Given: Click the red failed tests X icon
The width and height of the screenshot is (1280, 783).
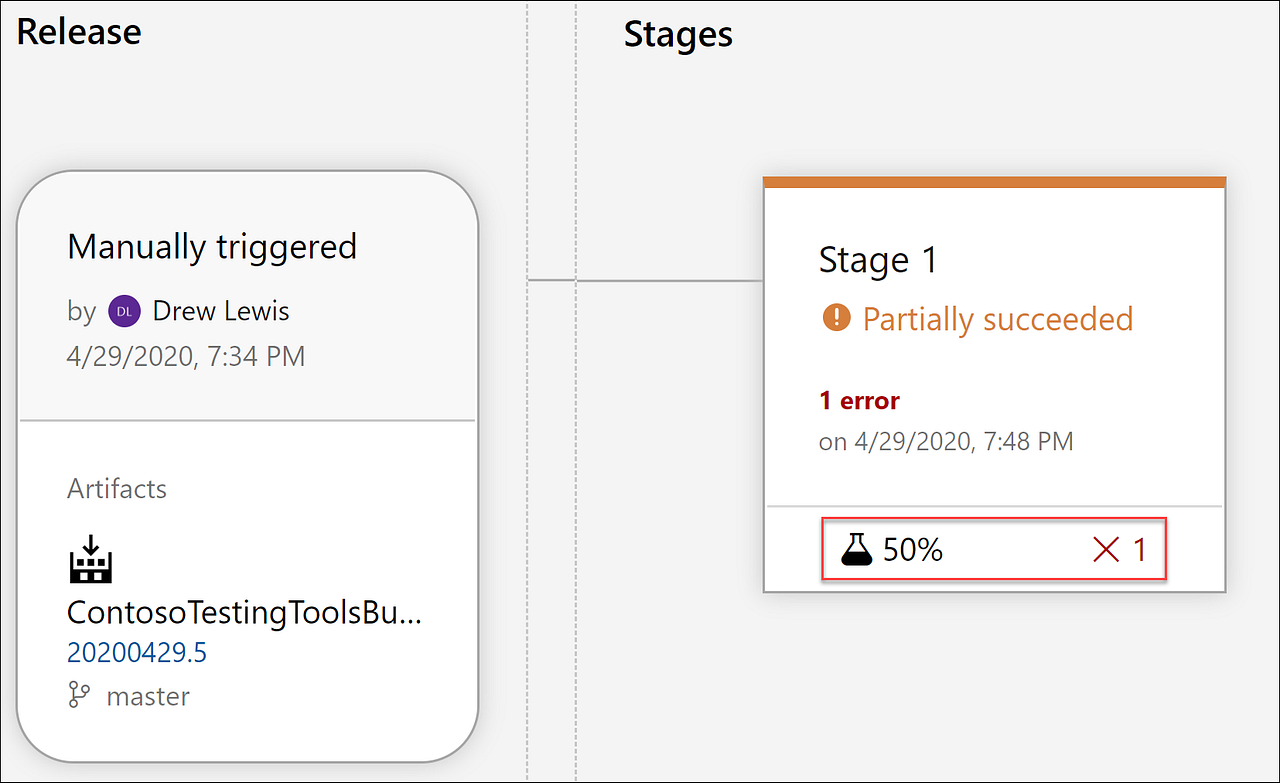Looking at the screenshot, I should point(1106,549).
